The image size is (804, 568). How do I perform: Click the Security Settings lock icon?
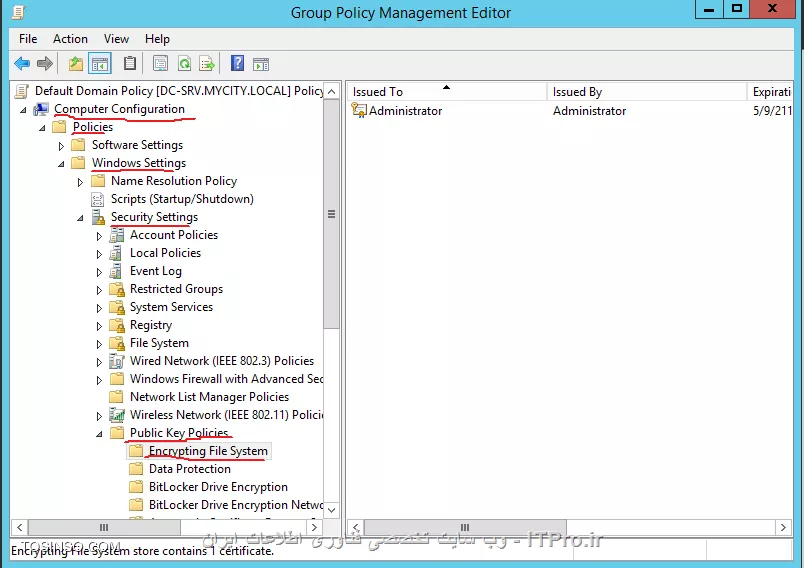[x=98, y=217]
